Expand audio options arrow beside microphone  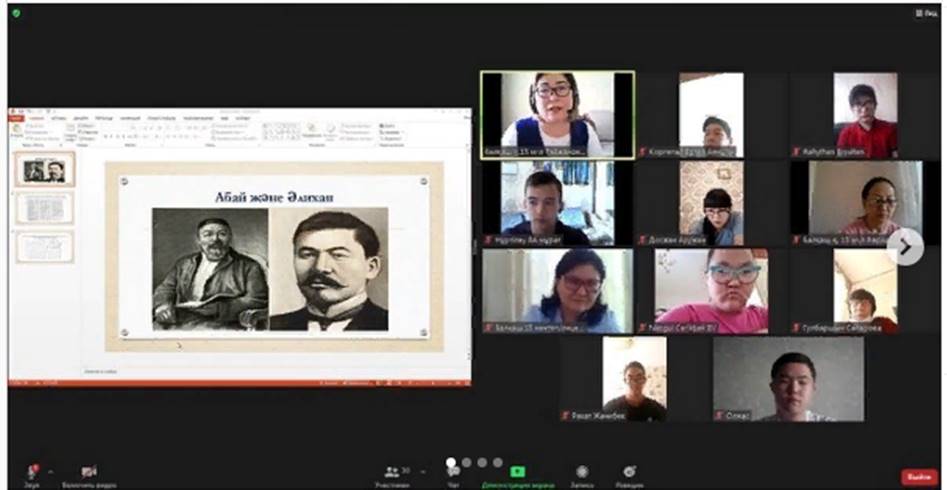(x=51, y=470)
